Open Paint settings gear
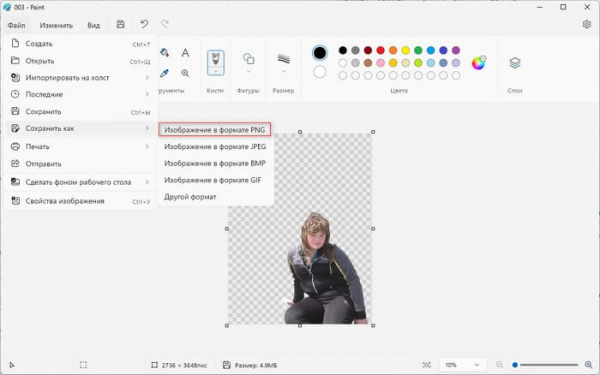The width and height of the screenshot is (600, 375). click(587, 24)
